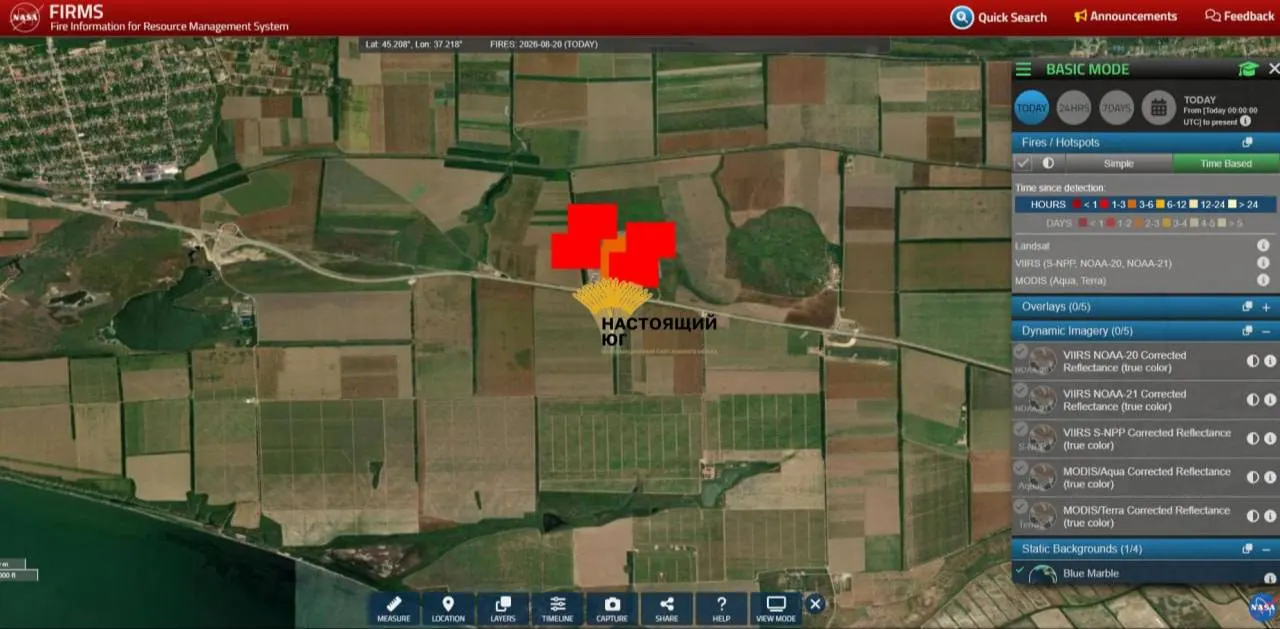Screen dimensions: 1280x629
Task: Click the NASA badge at bottom right
Action: point(1262,607)
